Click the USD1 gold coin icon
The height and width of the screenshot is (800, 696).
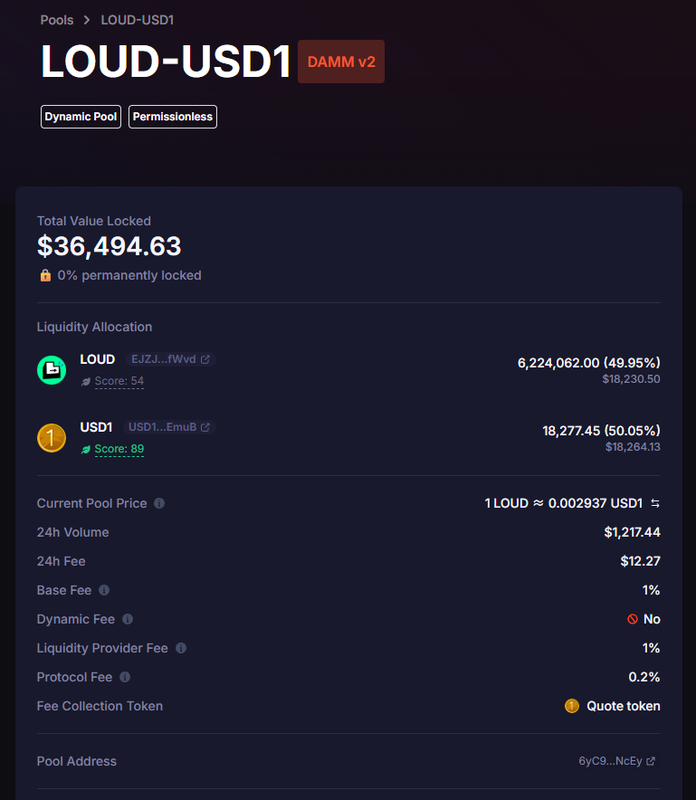[x=52, y=438]
